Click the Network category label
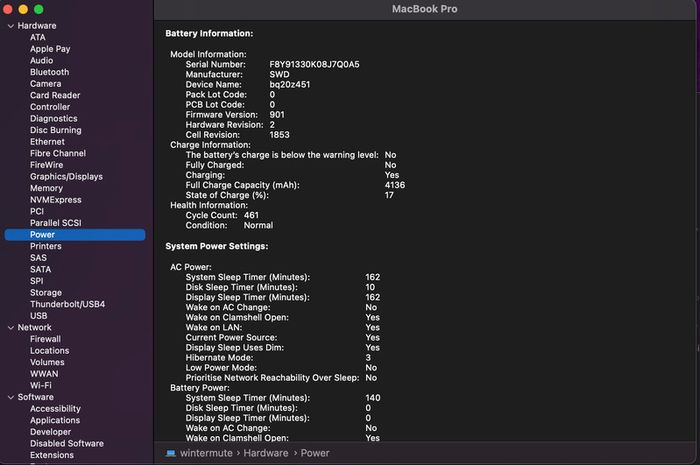Image resolution: width=700 pixels, height=465 pixels. pos(34,328)
